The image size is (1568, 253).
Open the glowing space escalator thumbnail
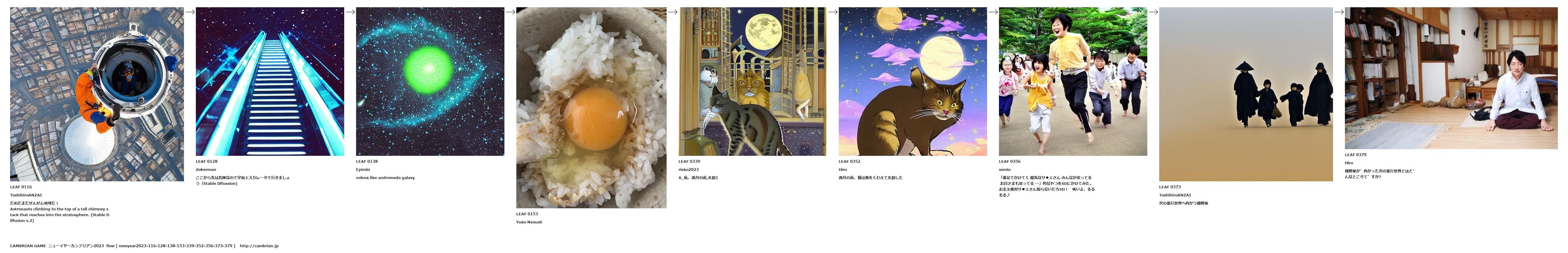click(270, 81)
